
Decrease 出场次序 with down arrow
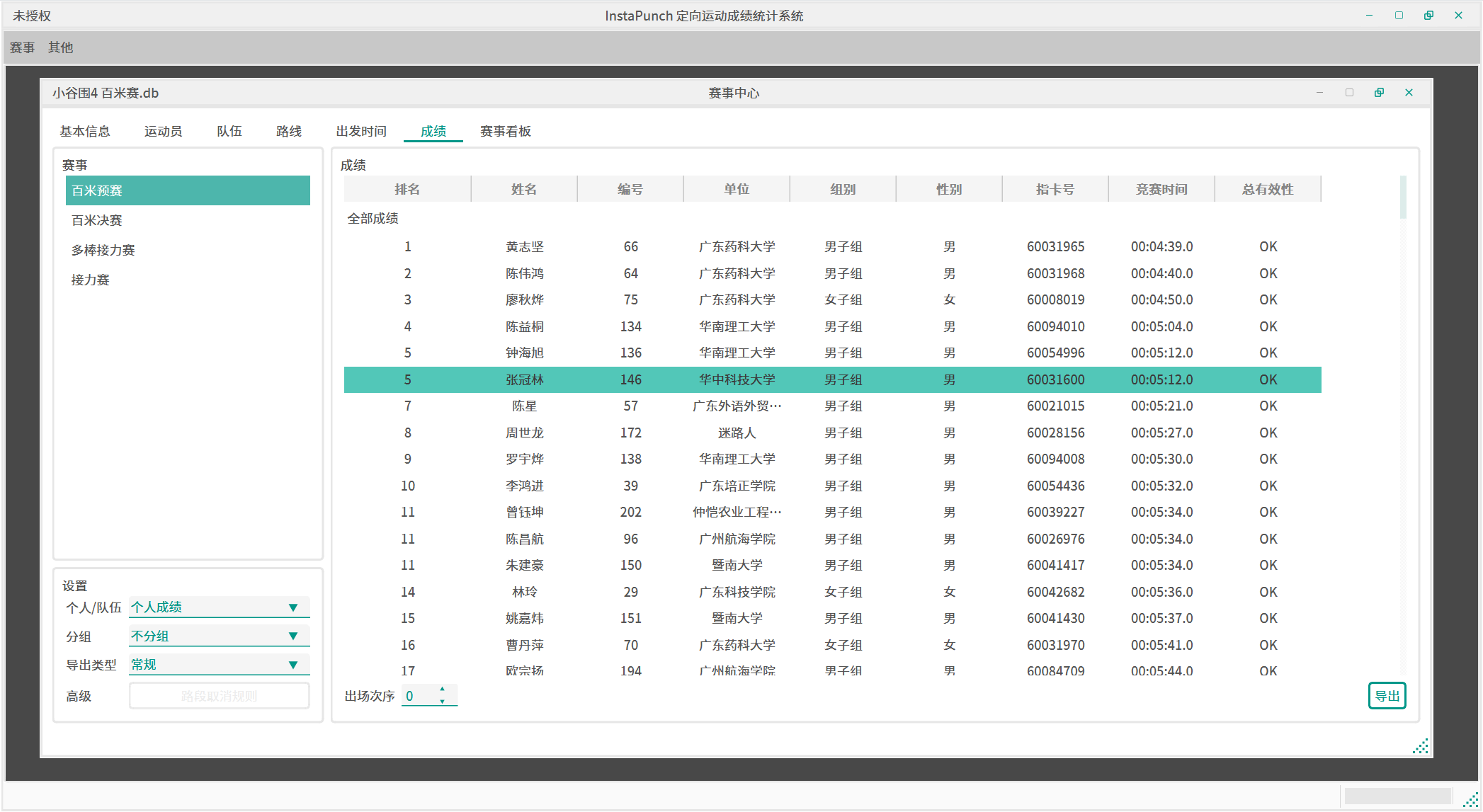click(443, 702)
